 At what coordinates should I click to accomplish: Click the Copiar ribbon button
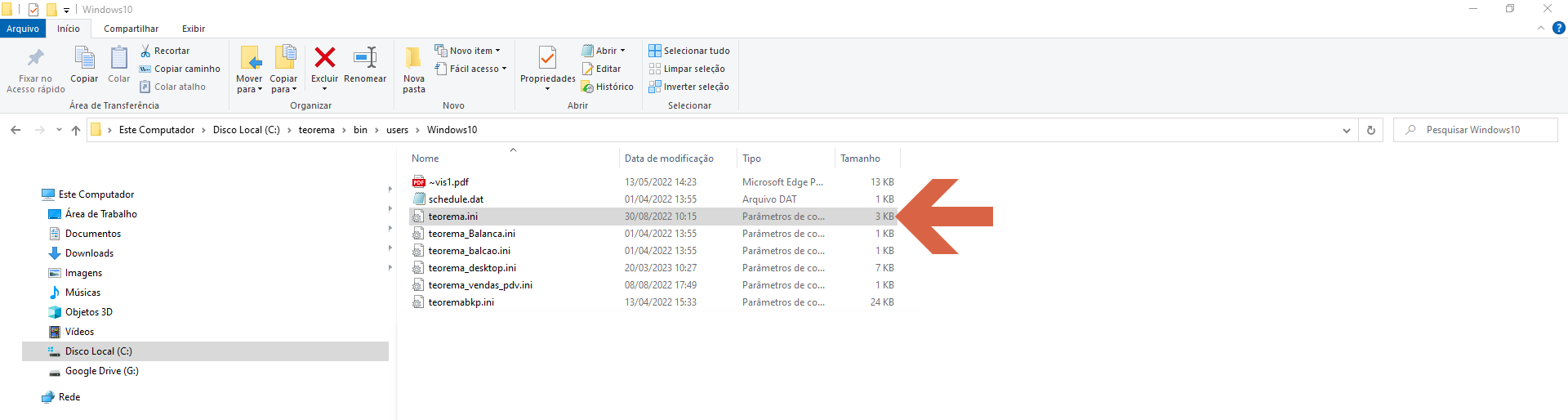tap(84, 65)
